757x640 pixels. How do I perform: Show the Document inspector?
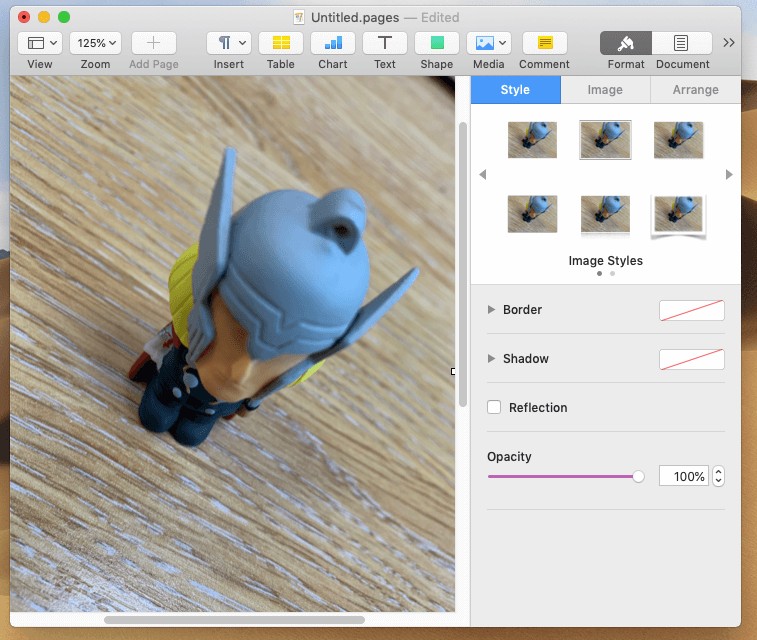[682, 43]
